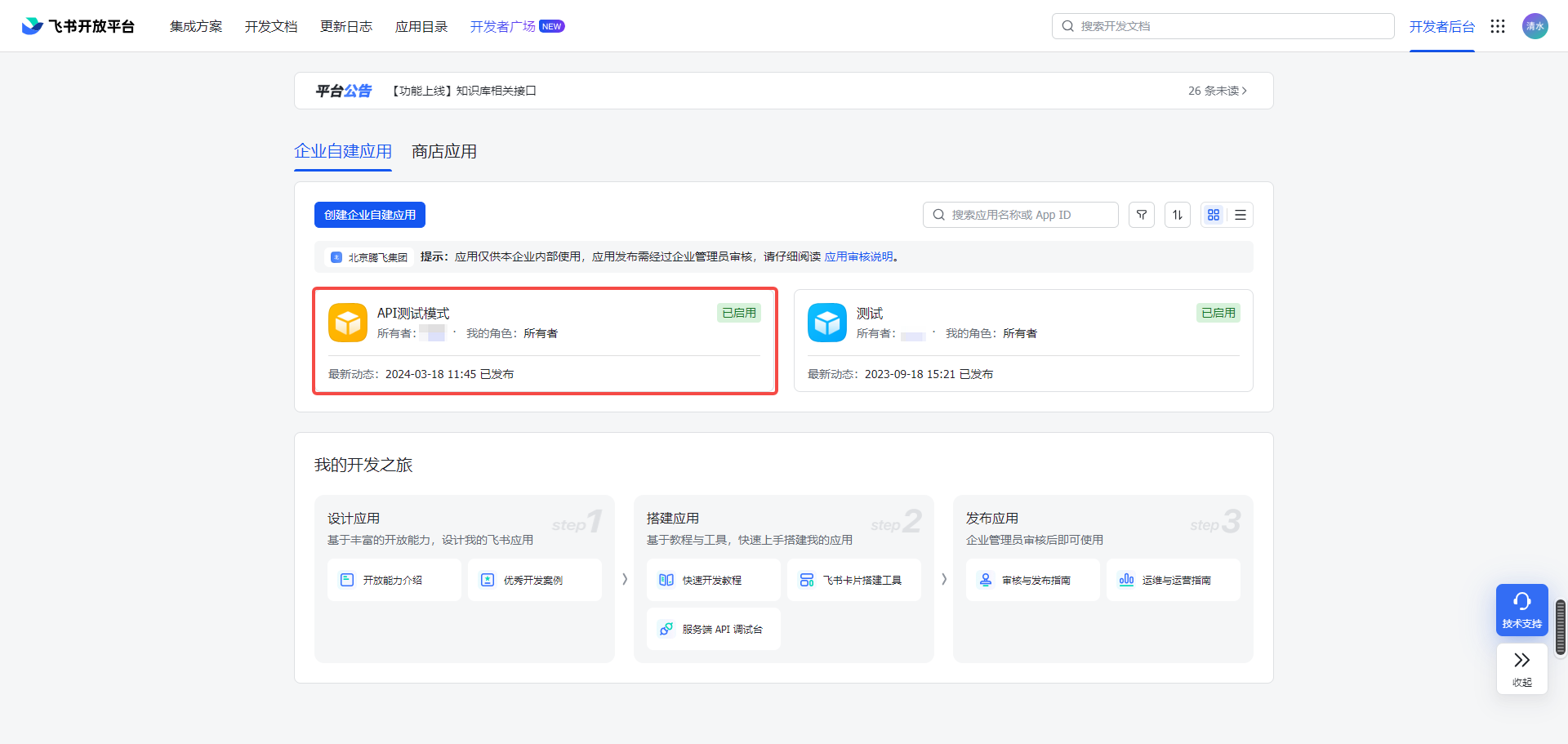
Task: Open the 飞书卡片搭建工具 shortcut
Action: point(853,580)
